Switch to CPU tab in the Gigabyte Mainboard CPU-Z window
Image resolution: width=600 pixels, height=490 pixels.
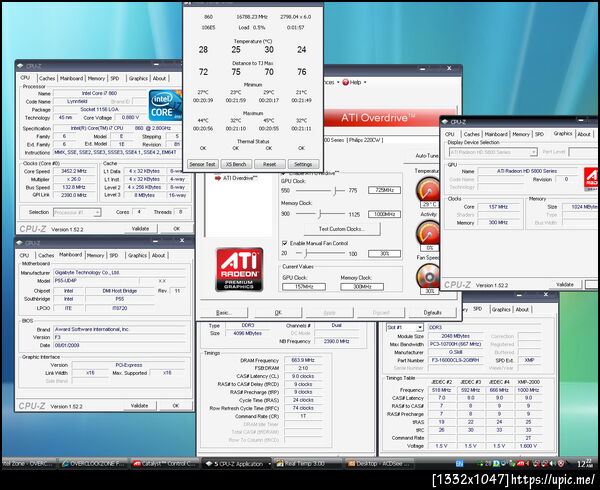24,255
